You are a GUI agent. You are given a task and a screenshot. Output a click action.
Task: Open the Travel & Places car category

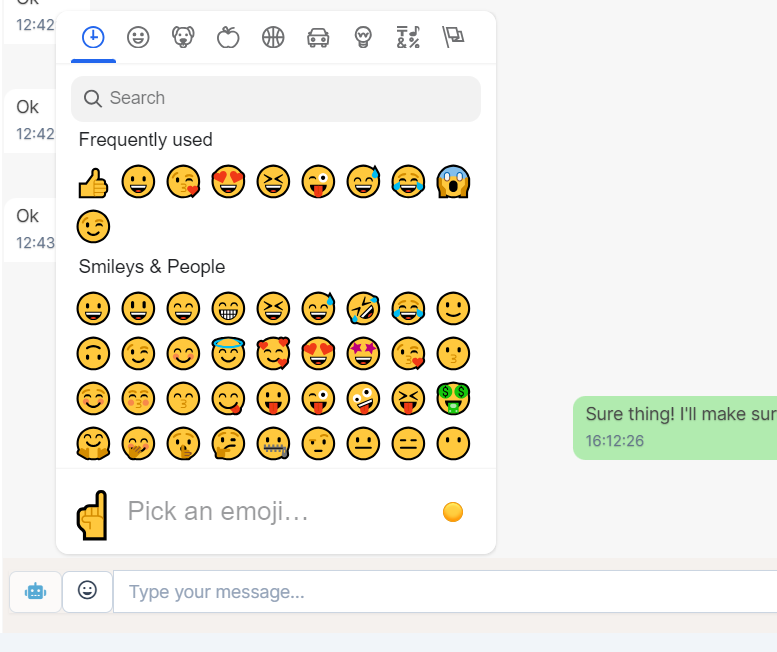tap(318, 38)
